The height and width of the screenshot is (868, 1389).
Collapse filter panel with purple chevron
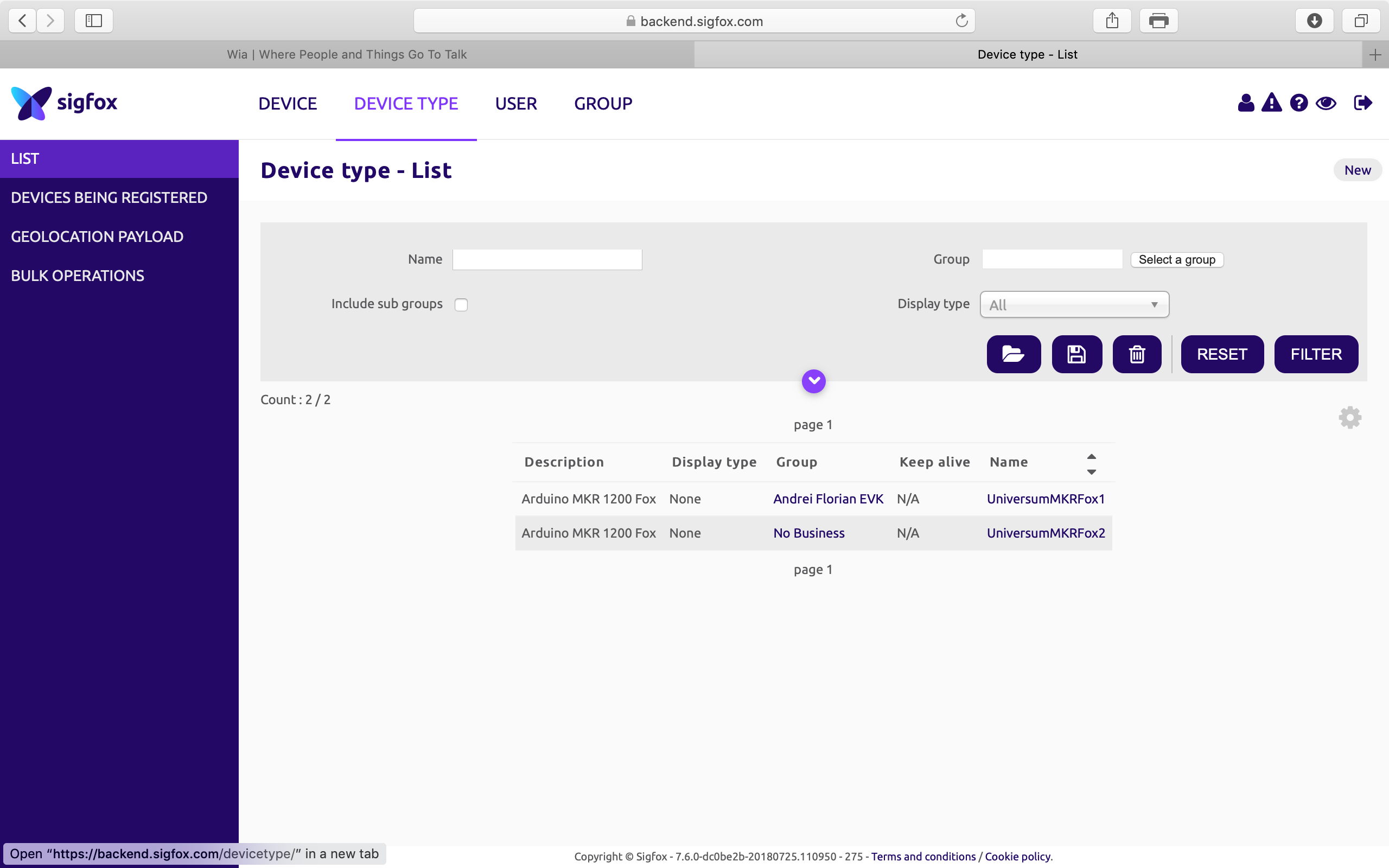(x=813, y=381)
